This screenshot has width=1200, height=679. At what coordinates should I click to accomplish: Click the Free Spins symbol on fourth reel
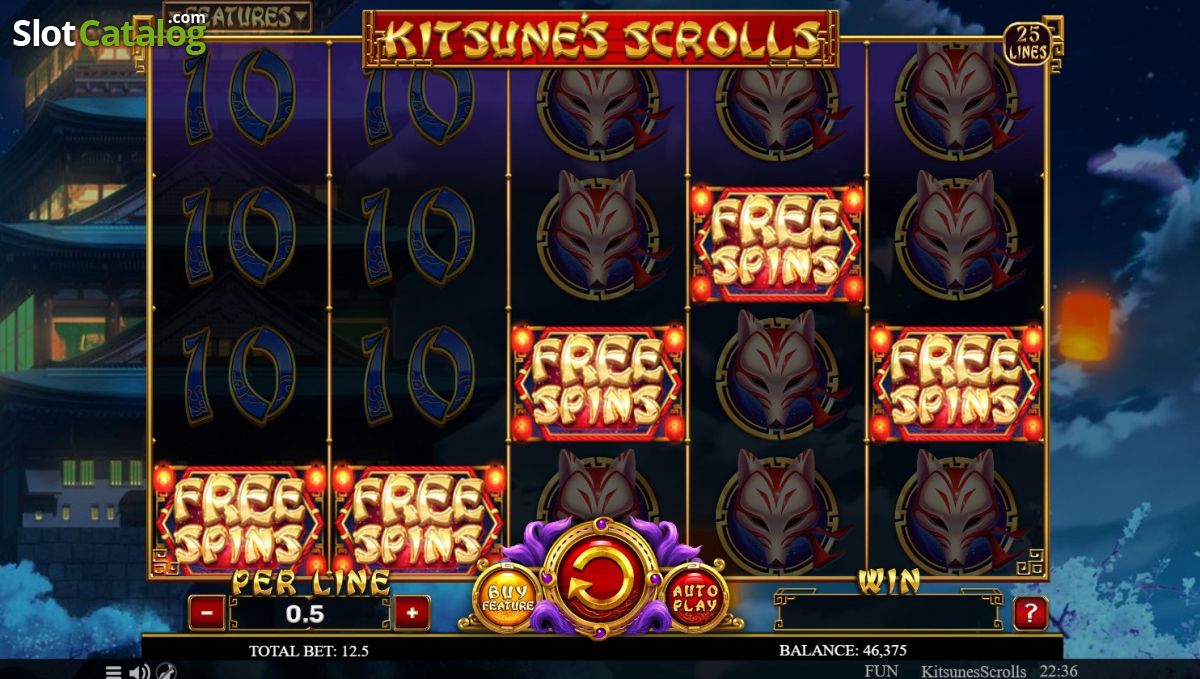click(x=776, y=244)
